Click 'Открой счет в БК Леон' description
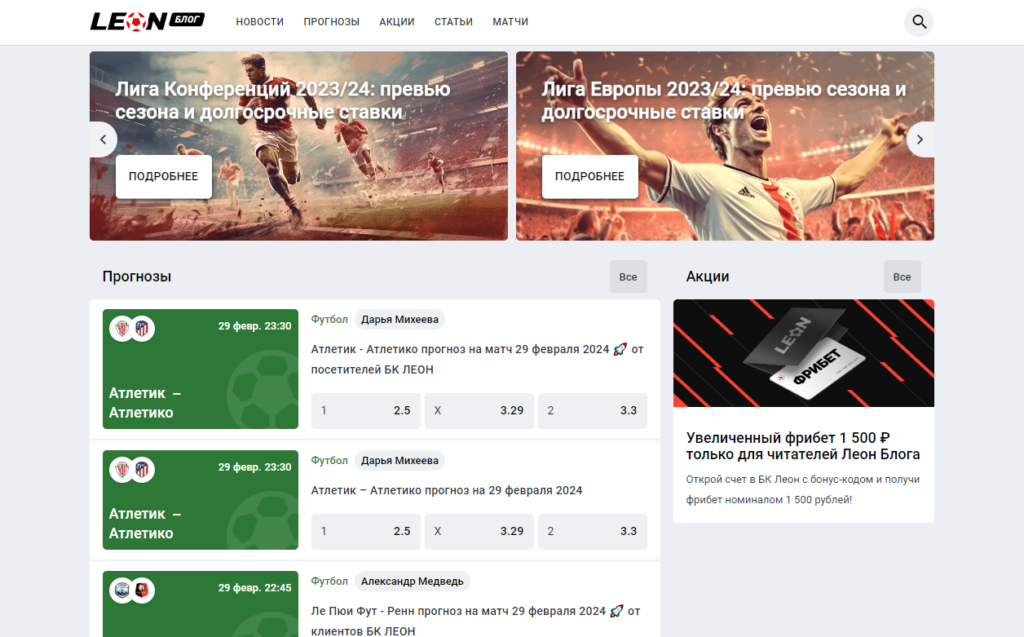The height and width of the screenshot is (637, 1024). pos(803,489)
